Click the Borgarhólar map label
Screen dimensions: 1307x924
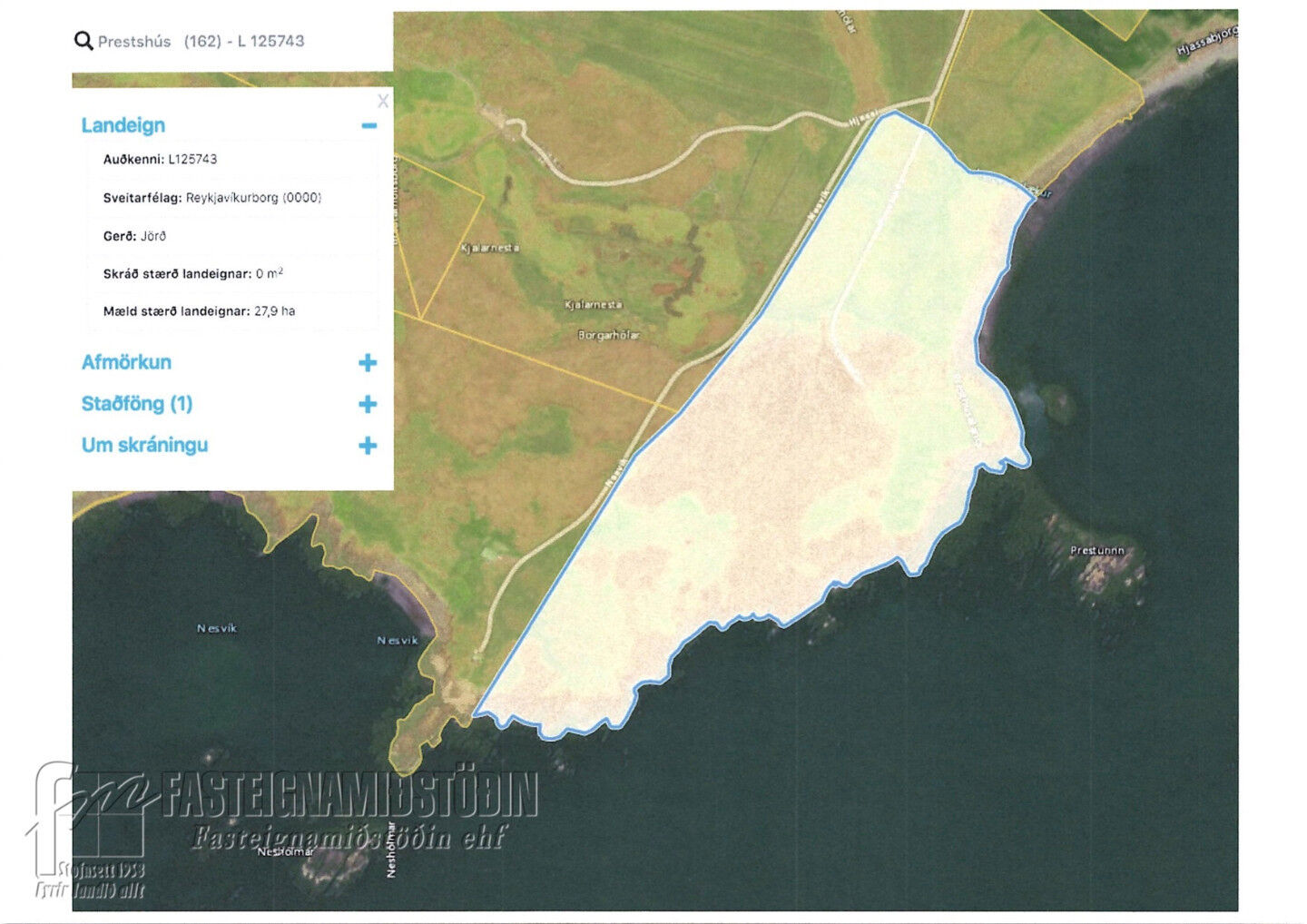tap(609, 335)
